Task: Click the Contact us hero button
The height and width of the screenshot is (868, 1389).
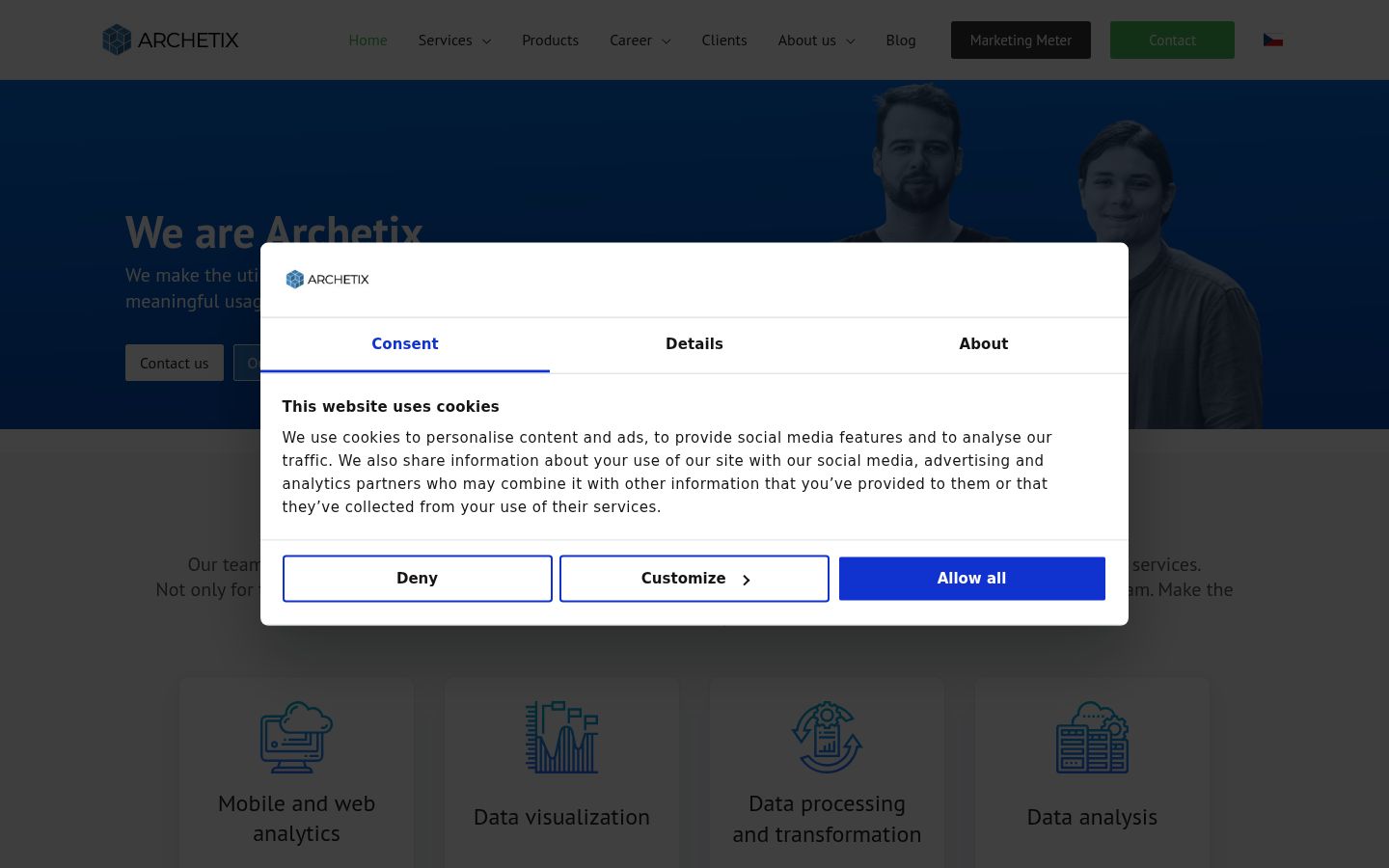Action: [x=175, y=363]
